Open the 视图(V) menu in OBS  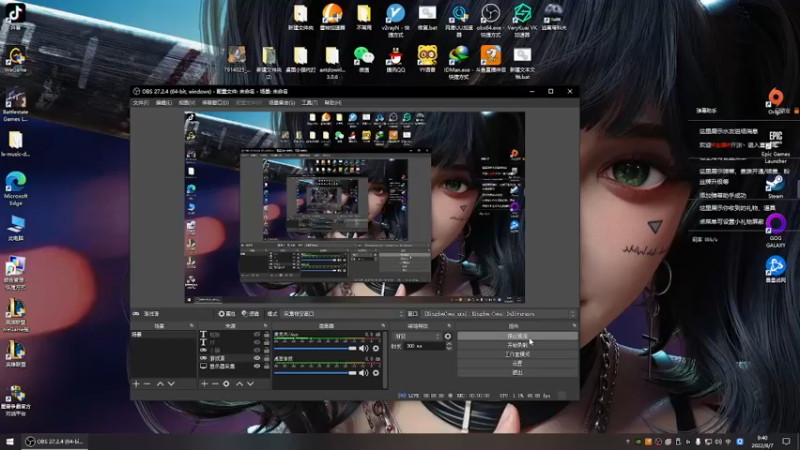(x=187, y=103)
